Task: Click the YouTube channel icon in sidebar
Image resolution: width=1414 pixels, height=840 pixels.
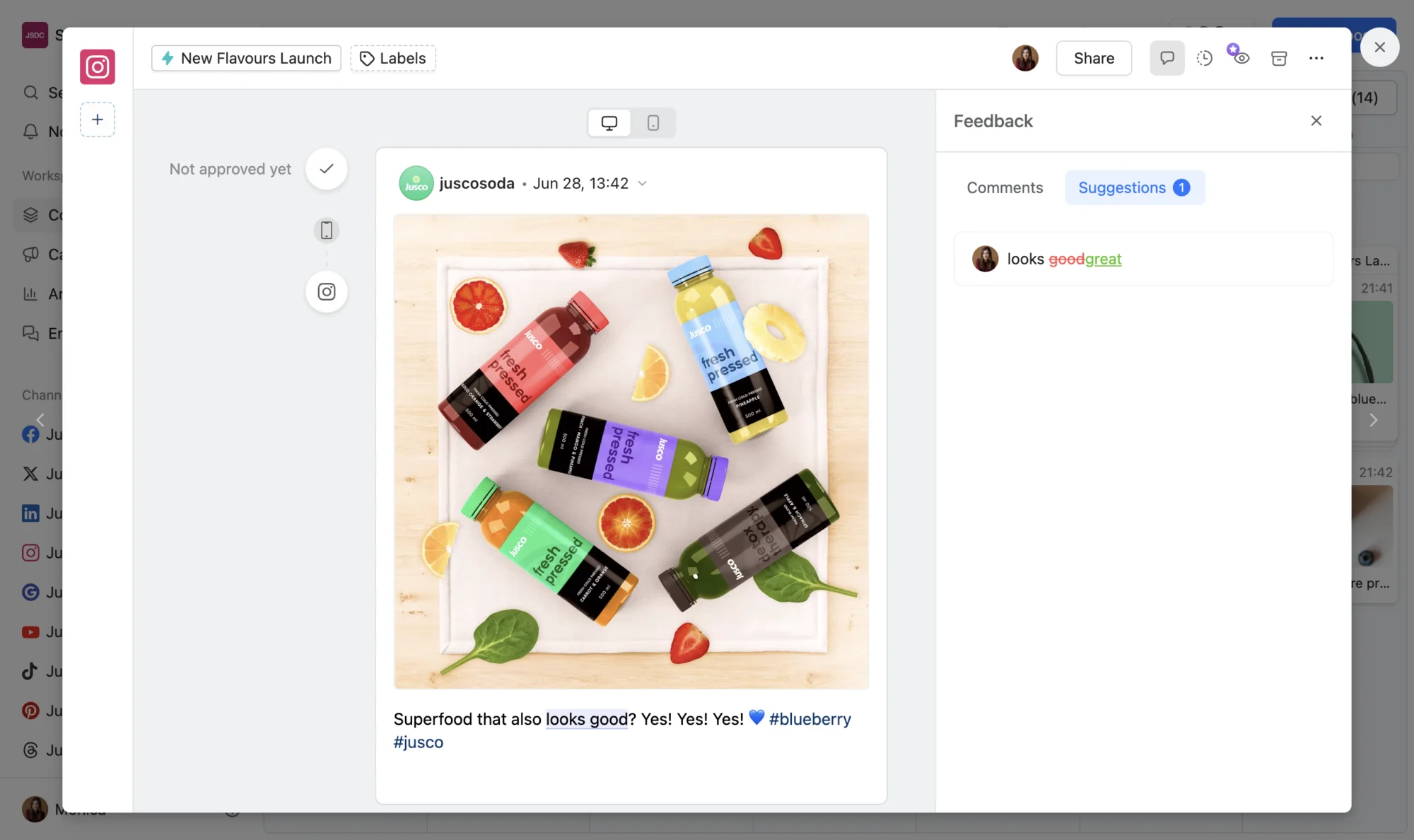Action: click(30, 632)
